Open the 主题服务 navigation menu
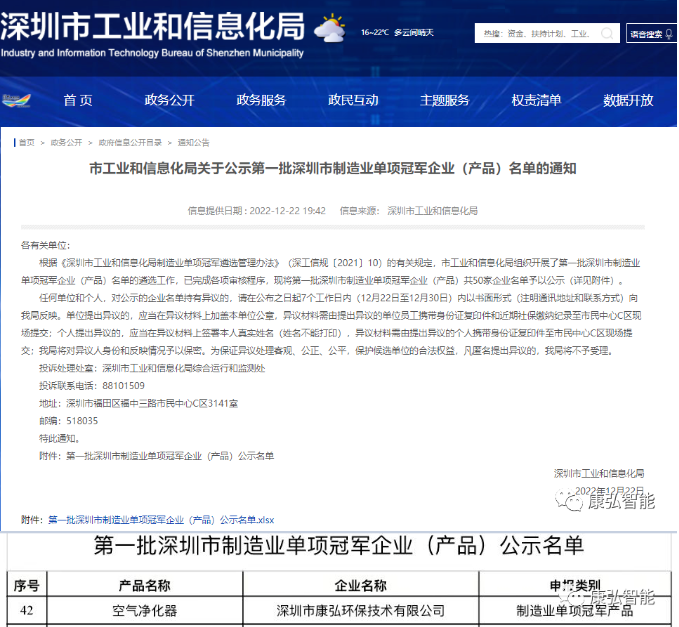The height and width of the screenshot is (627, 679). click(445, 100)
